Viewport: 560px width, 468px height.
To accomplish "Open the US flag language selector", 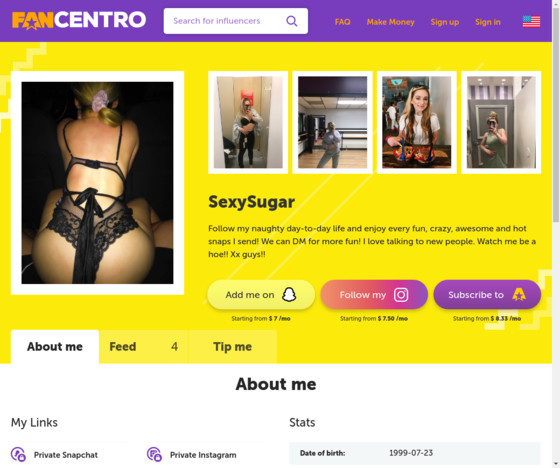I will (x=531, y=21).
